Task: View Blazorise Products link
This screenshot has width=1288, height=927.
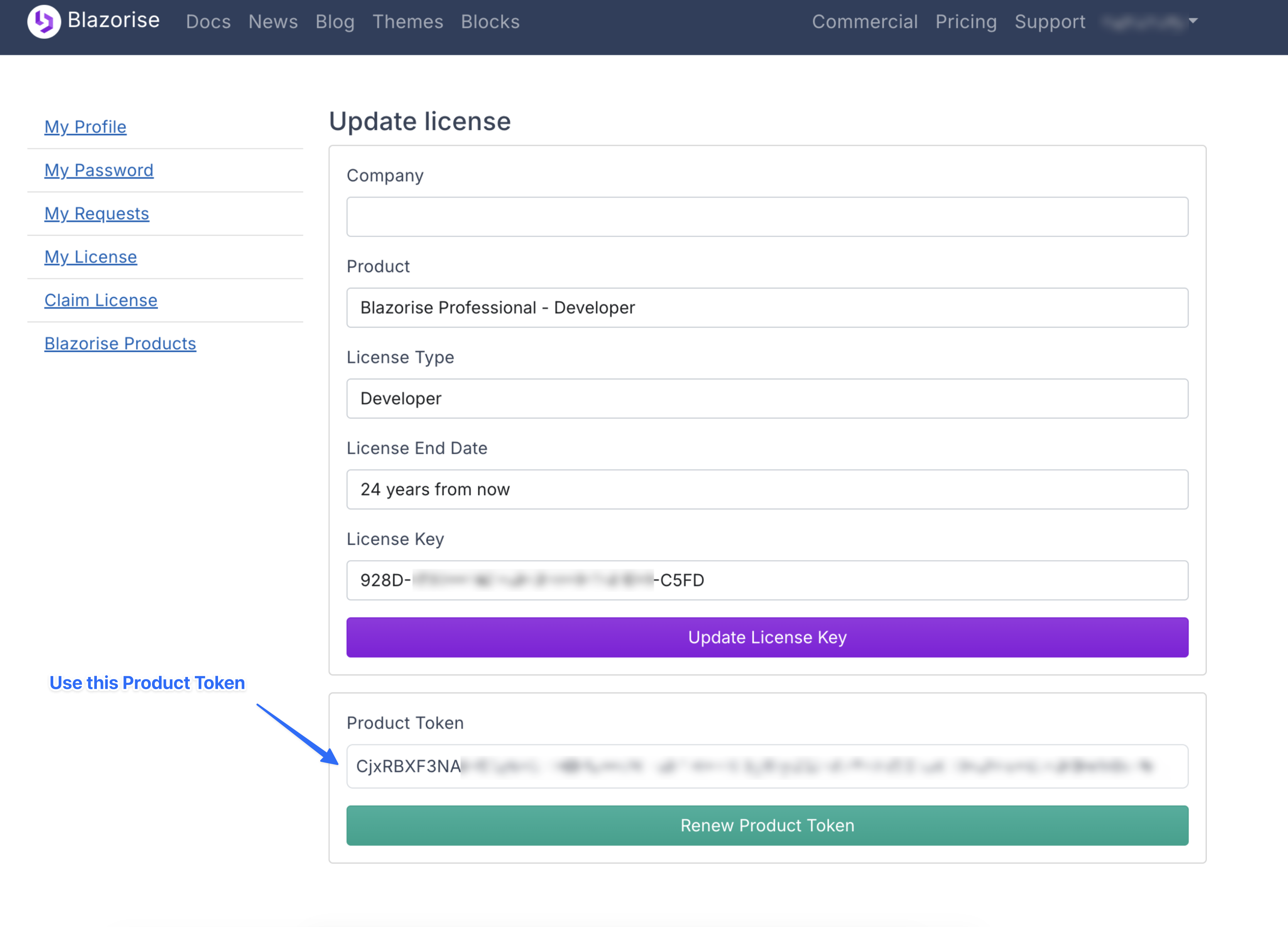Action: [x=120, y=343]
